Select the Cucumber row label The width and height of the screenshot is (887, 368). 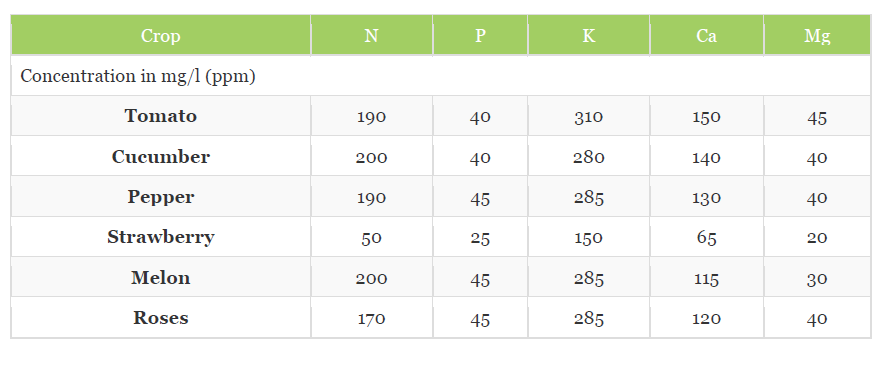tap(161, 157)
